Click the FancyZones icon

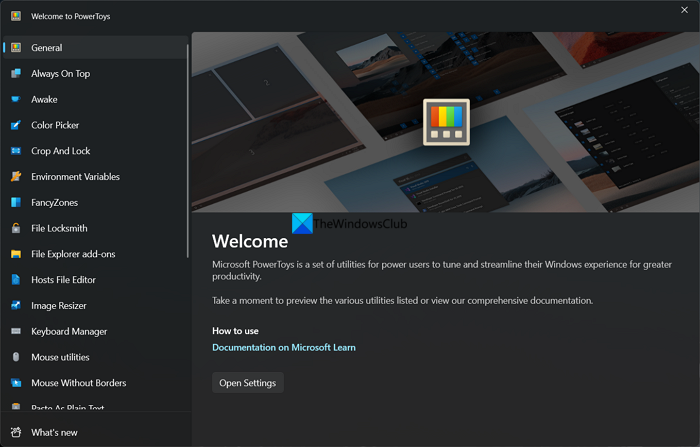coord(16,202)
